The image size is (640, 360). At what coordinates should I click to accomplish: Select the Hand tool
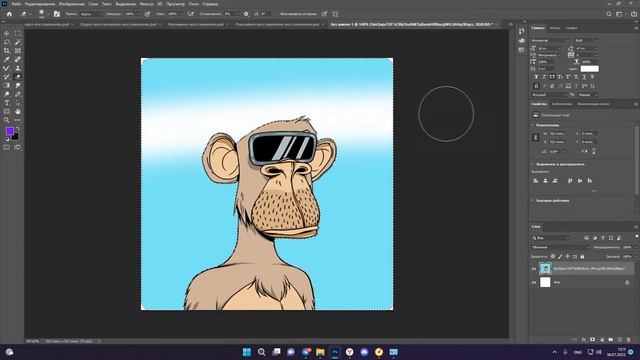[18, 111]
